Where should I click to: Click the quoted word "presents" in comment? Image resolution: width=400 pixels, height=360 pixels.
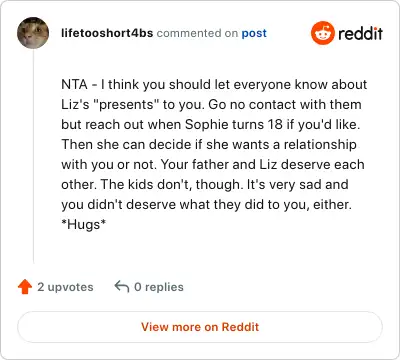126,105
